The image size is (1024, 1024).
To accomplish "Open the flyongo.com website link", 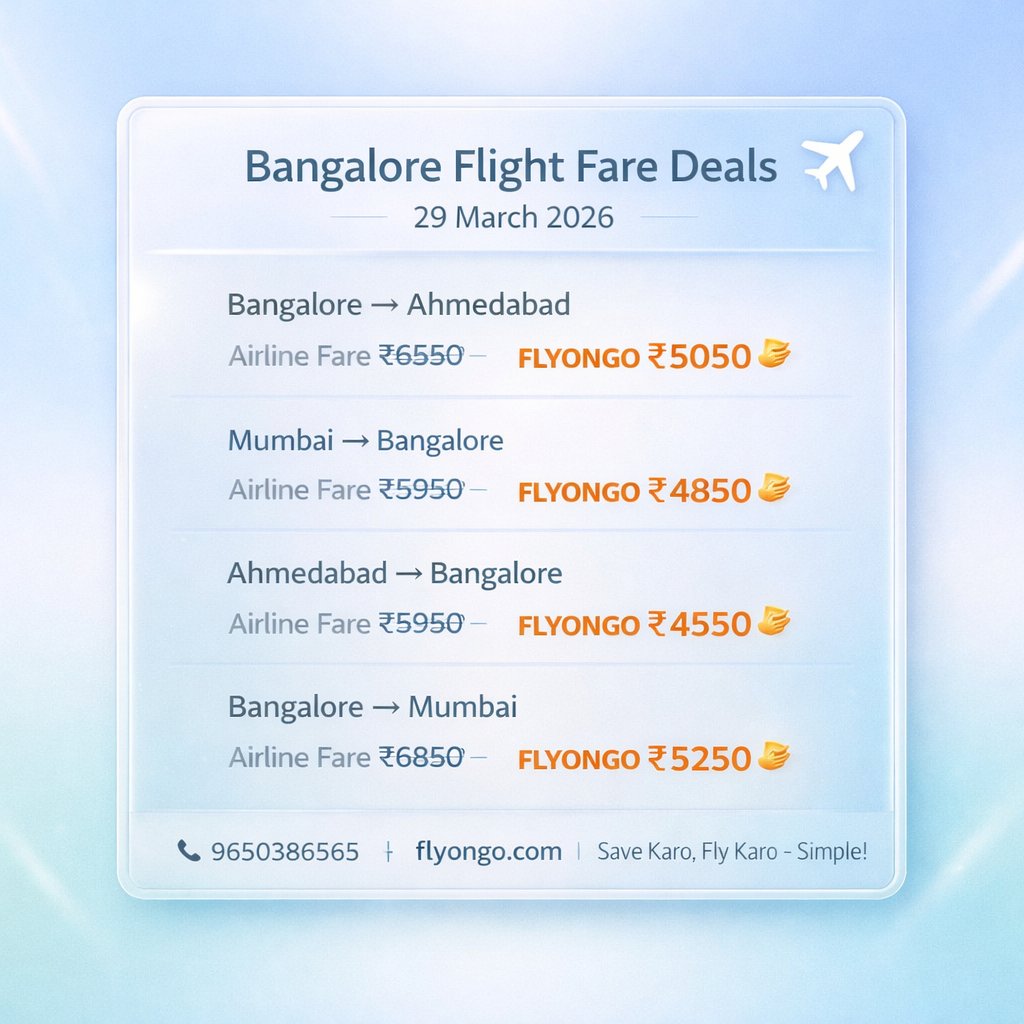I will coord(489,852).
